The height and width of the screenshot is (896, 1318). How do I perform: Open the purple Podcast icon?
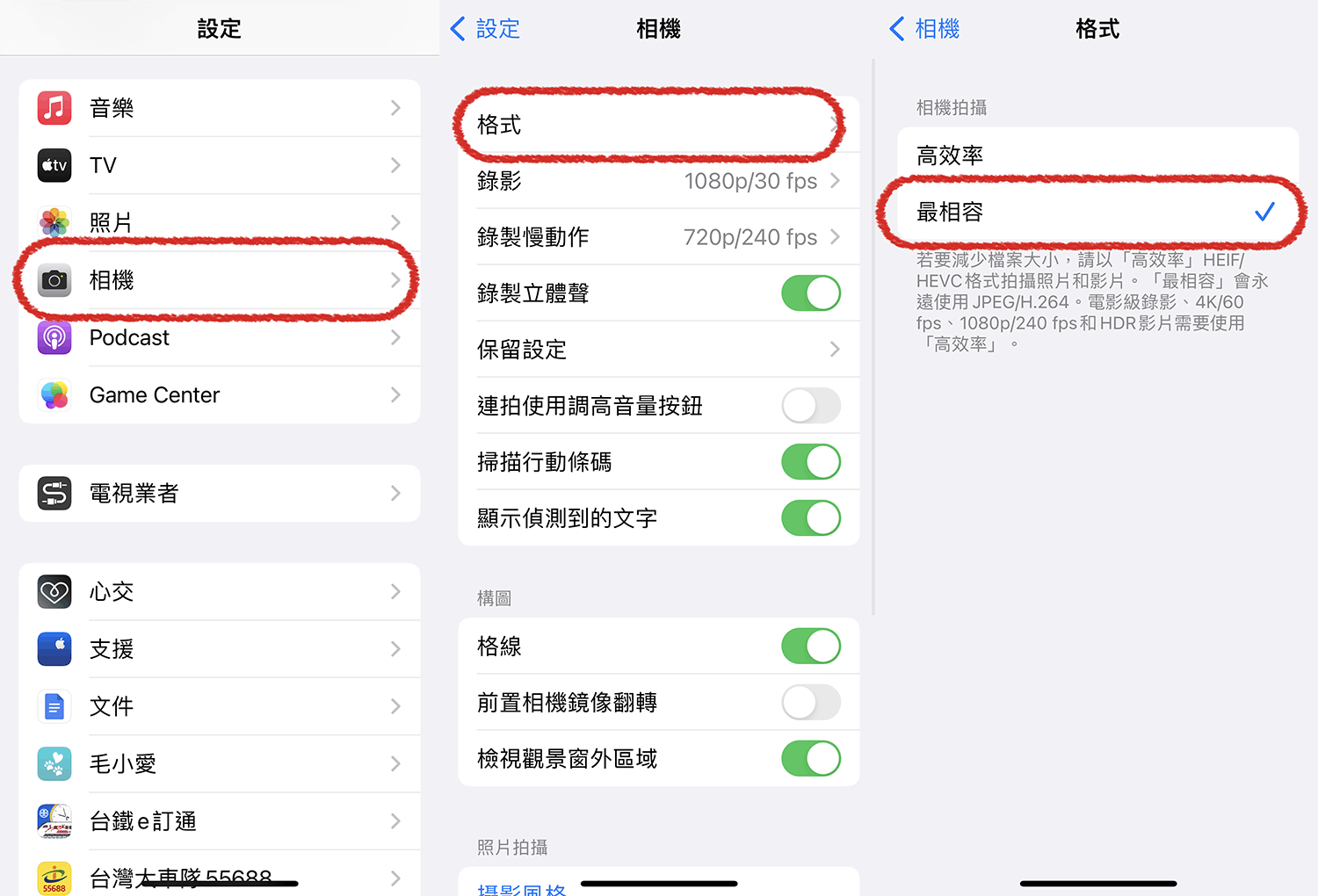pyautogui.click(x=54, y=337)
